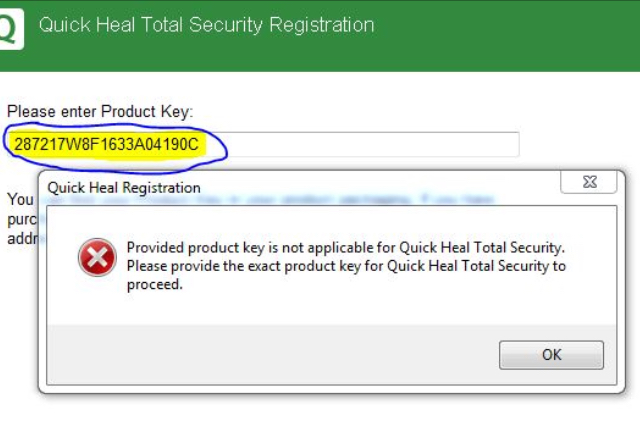640x431 pixels.
Task: Click inside the Product Key input field
Action: [x=360, y=145]
